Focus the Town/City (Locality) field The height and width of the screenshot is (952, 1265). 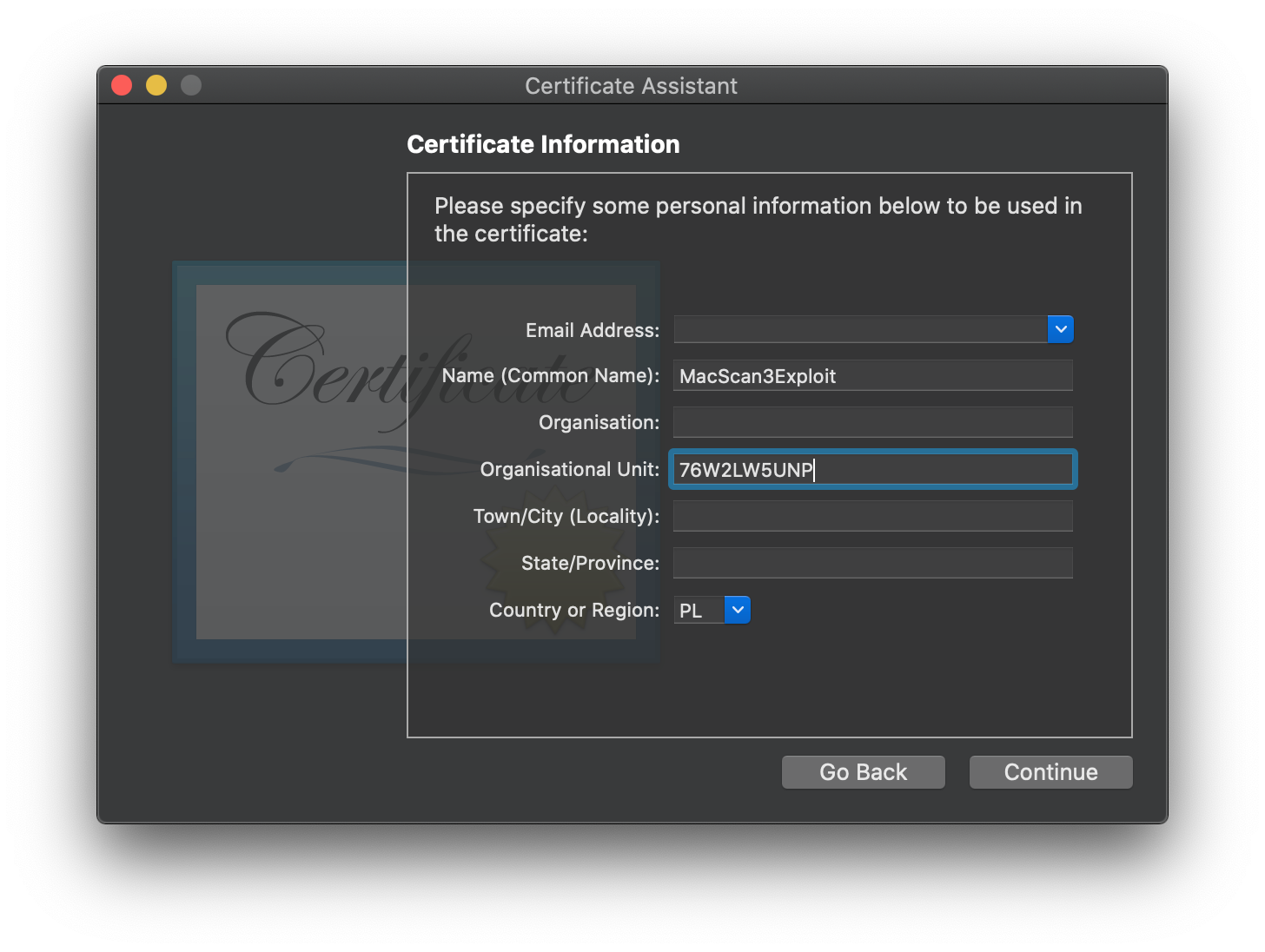pos(872,517)
